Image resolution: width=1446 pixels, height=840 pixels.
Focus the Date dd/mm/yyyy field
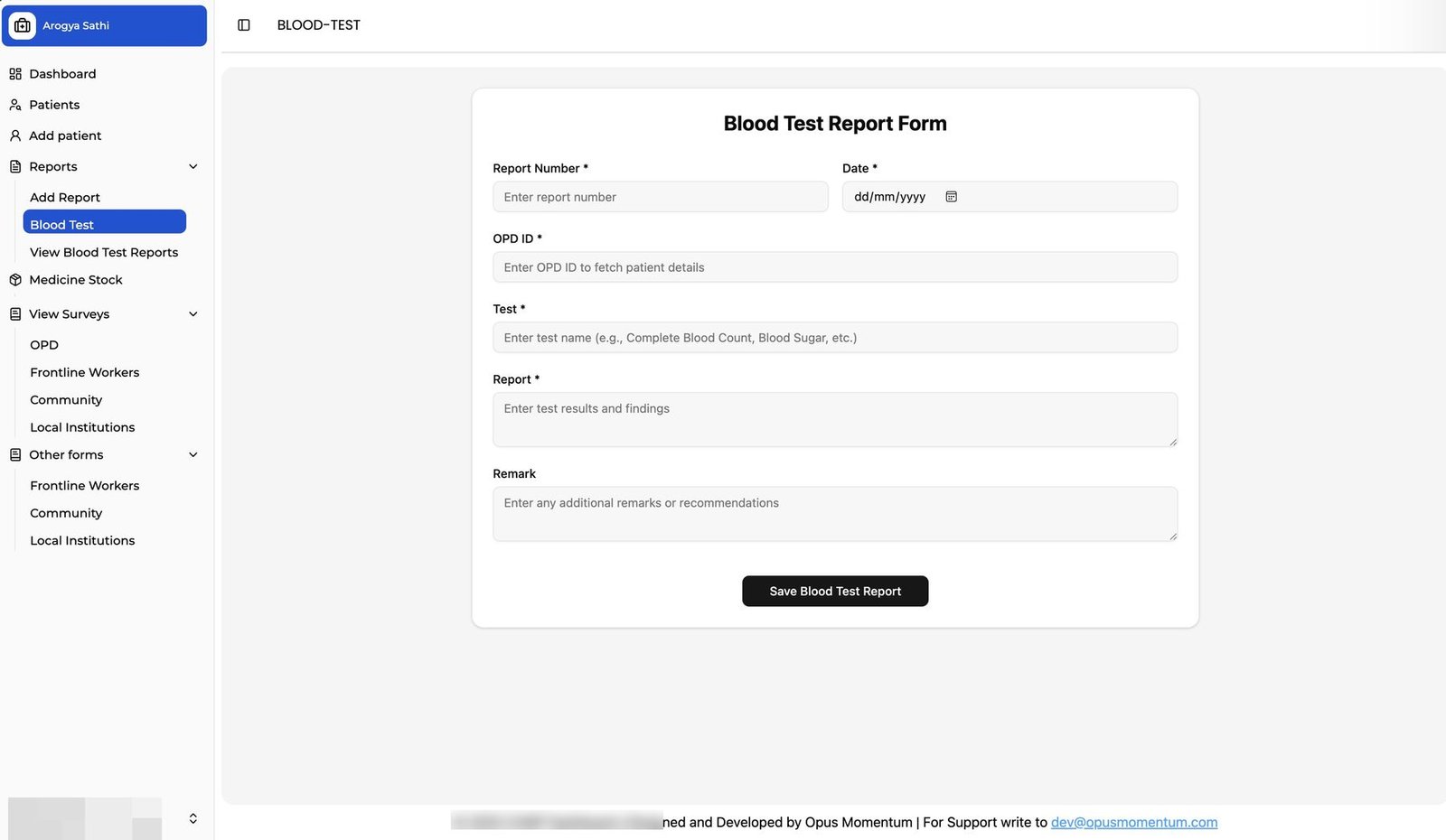1009,197
